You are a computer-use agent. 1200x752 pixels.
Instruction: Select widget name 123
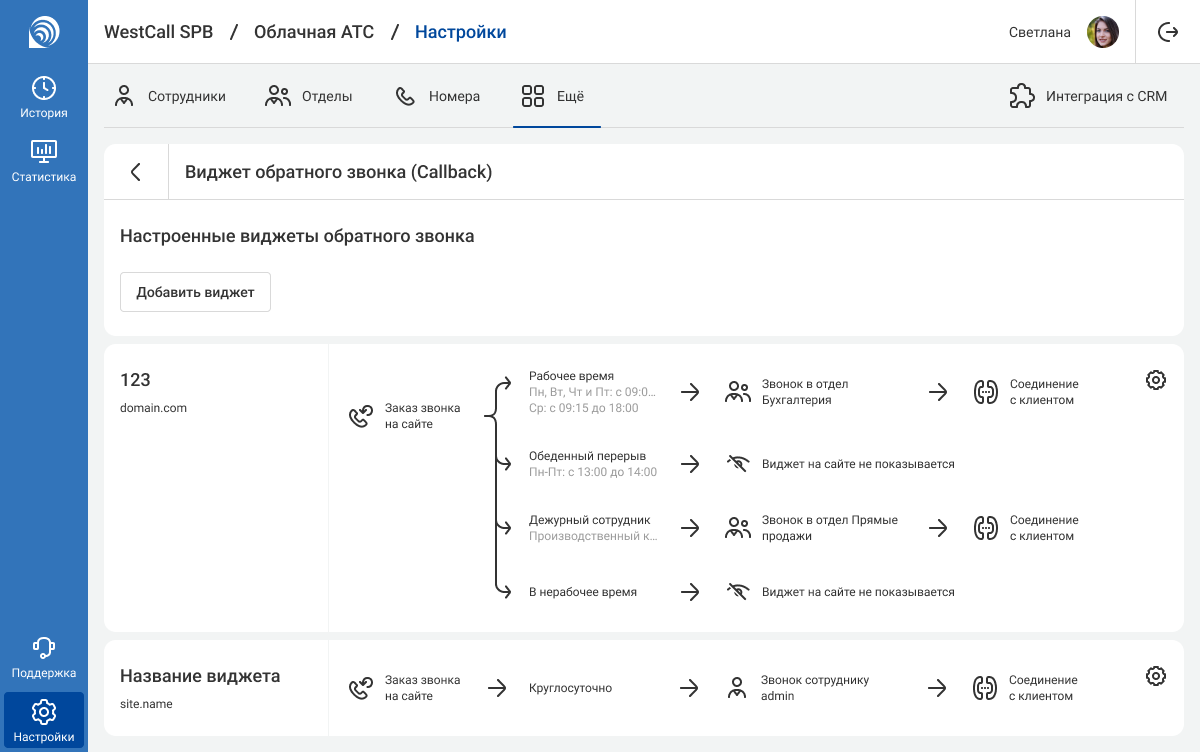[x=135, y=380]
